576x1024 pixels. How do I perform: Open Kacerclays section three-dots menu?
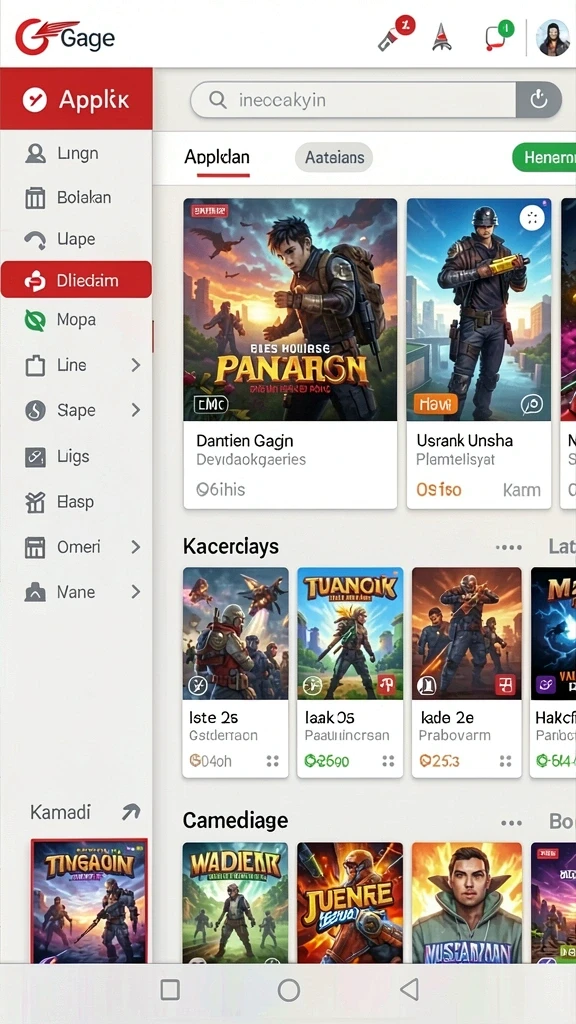tap(509, 547)
